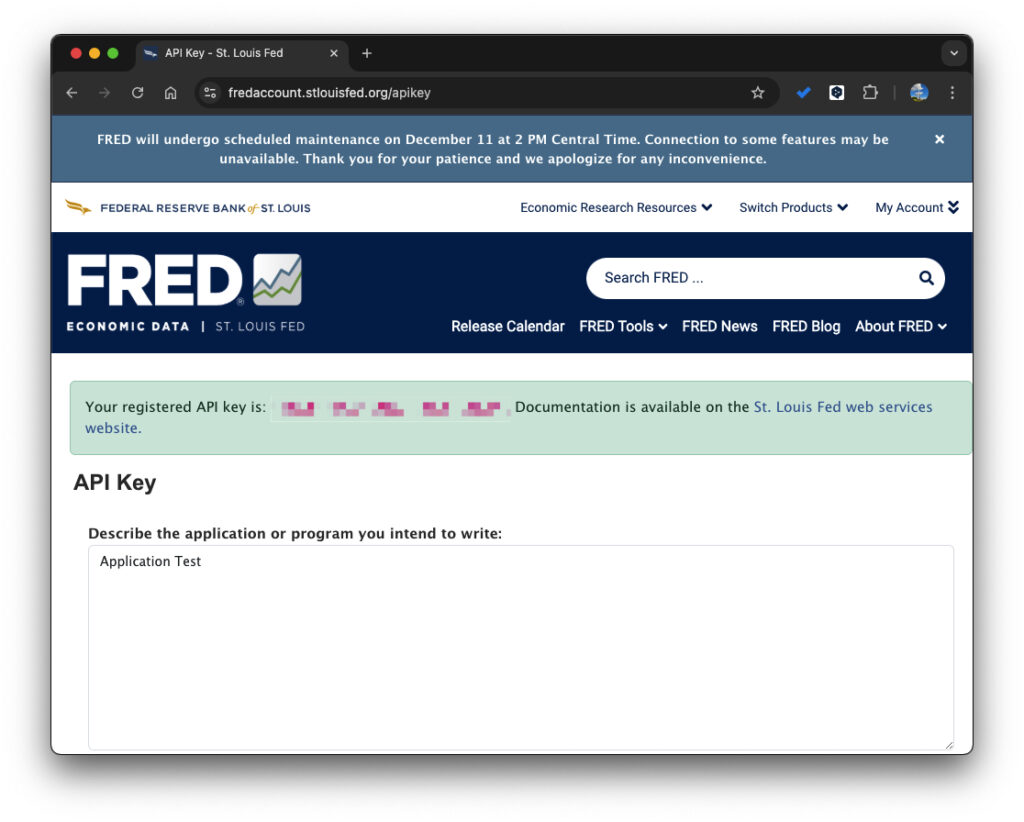The image size is (1024, 822).
Task: Open St. Louis Fed web services website link
Action: pos(843,407)
